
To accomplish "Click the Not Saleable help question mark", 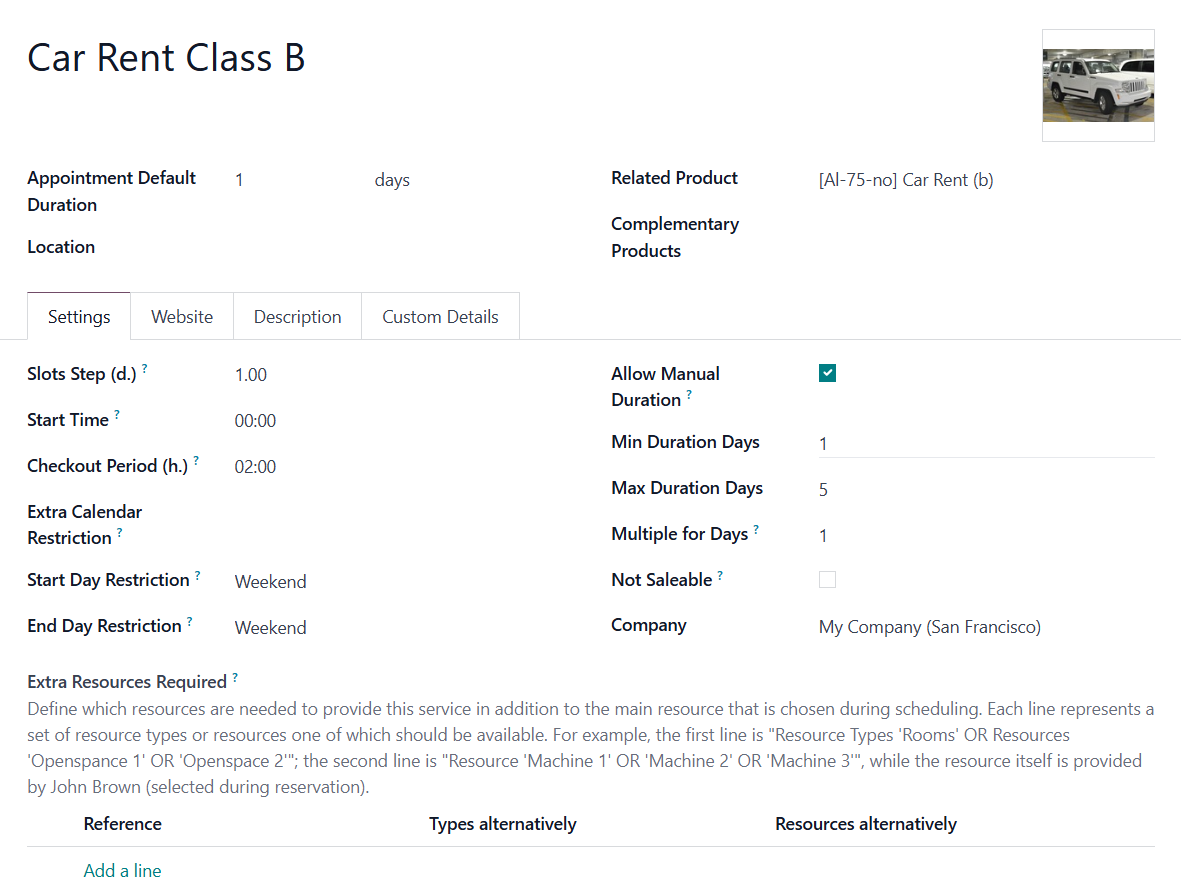I will pyautogui.click(x=720, y=575).
